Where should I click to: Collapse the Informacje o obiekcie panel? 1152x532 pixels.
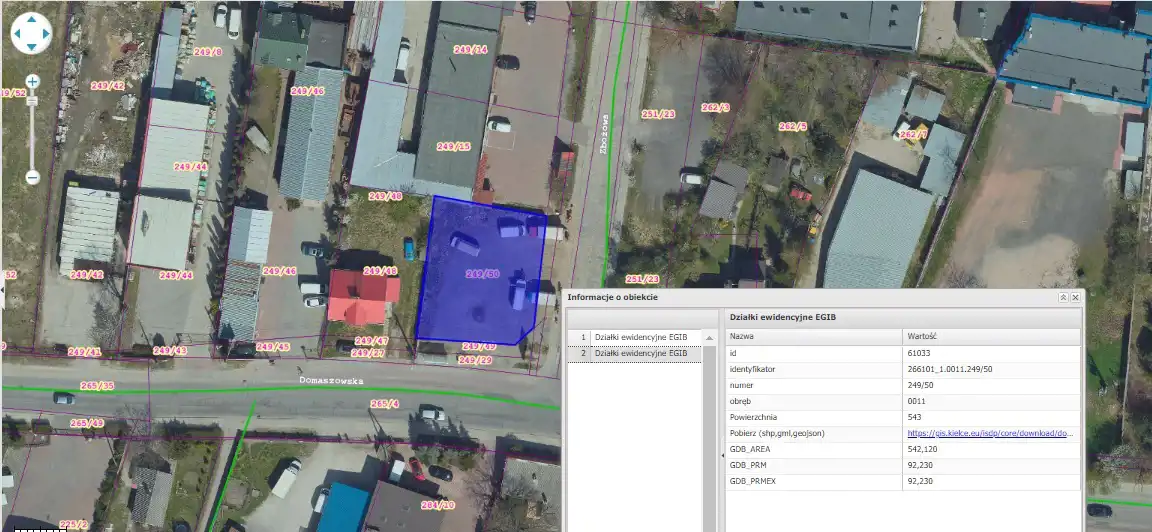(1063, 298)
